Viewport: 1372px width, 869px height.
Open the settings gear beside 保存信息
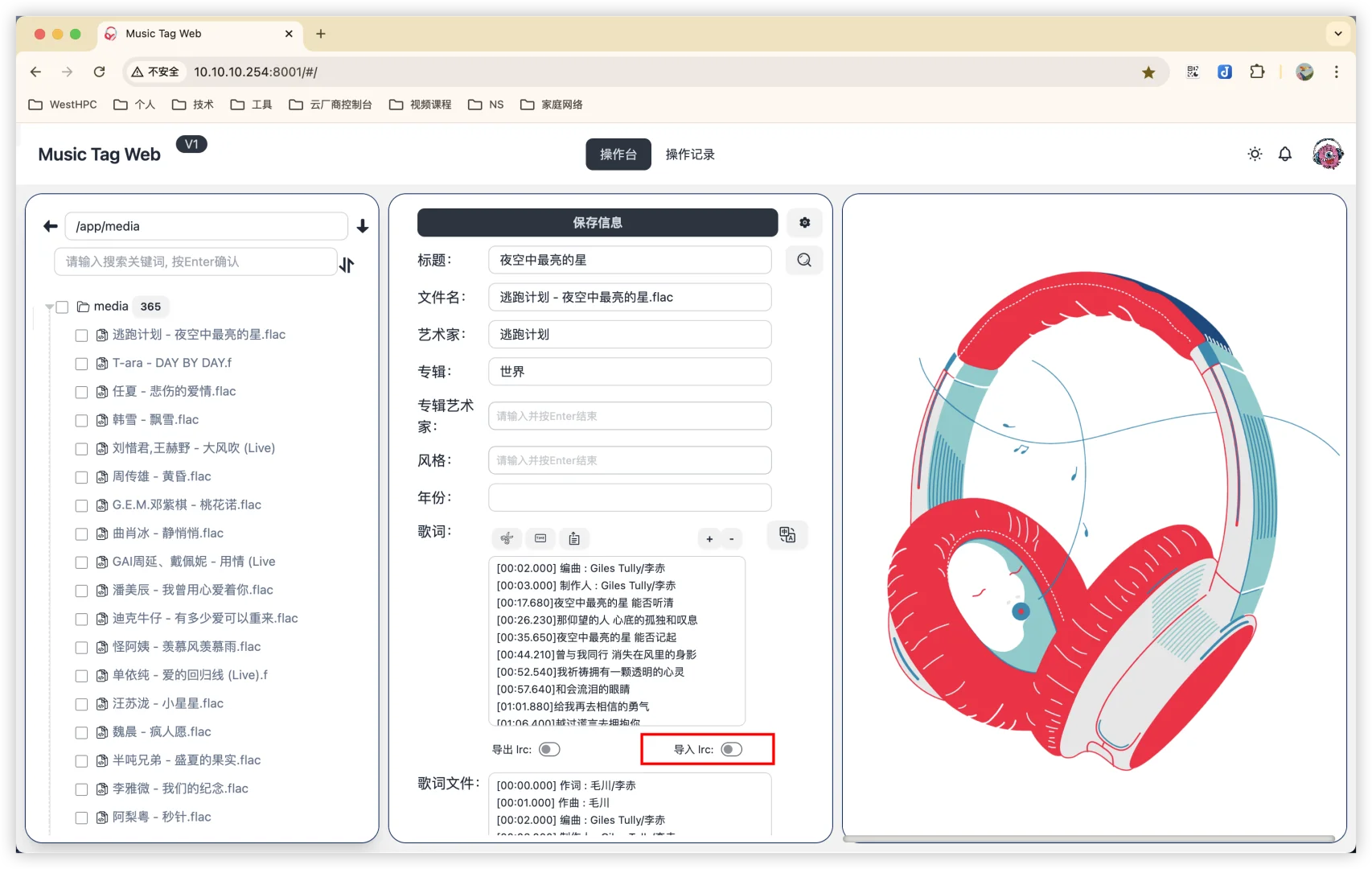(x=804, y=223)
